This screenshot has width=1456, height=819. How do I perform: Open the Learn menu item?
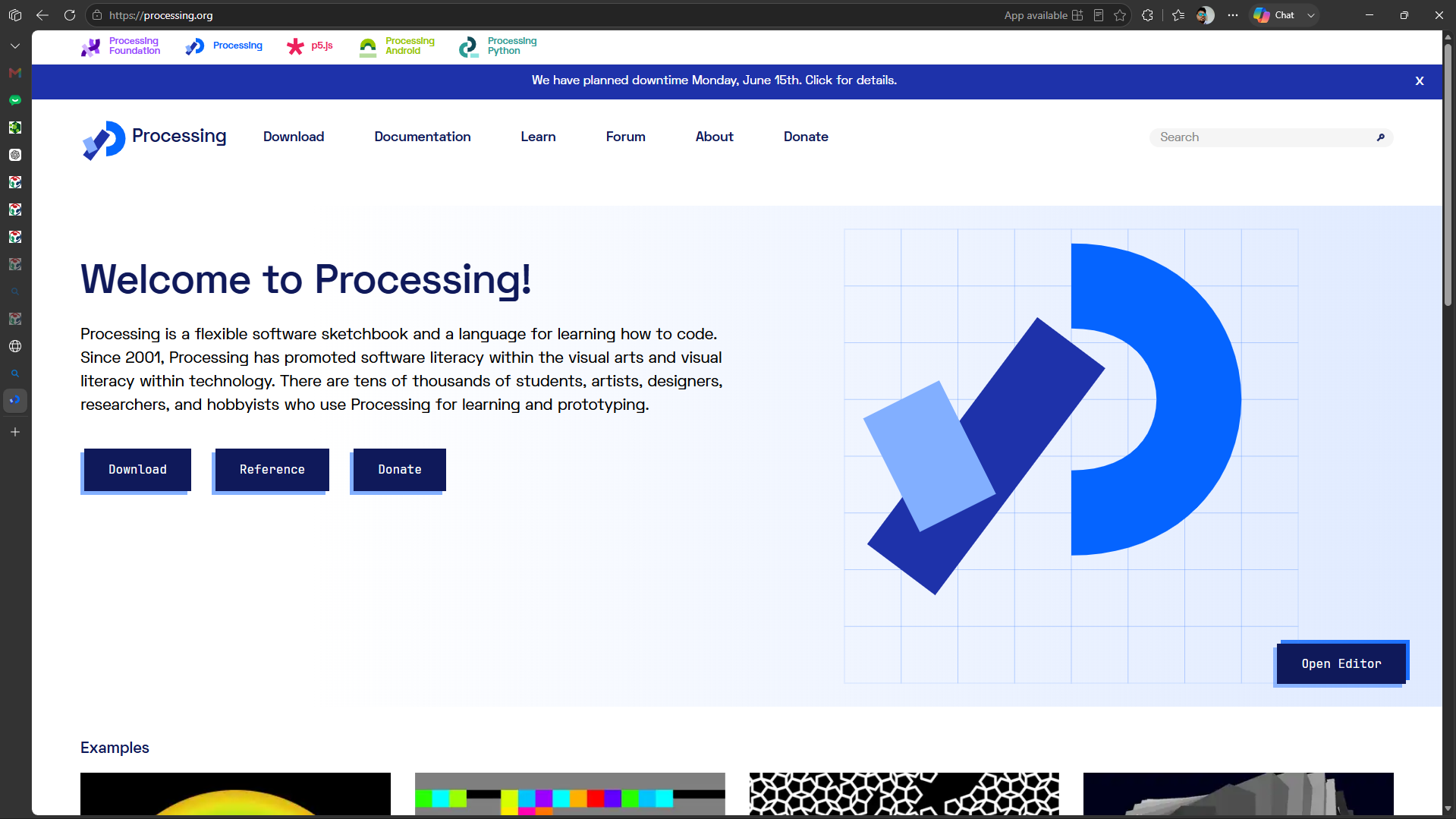tap(538, 137)
